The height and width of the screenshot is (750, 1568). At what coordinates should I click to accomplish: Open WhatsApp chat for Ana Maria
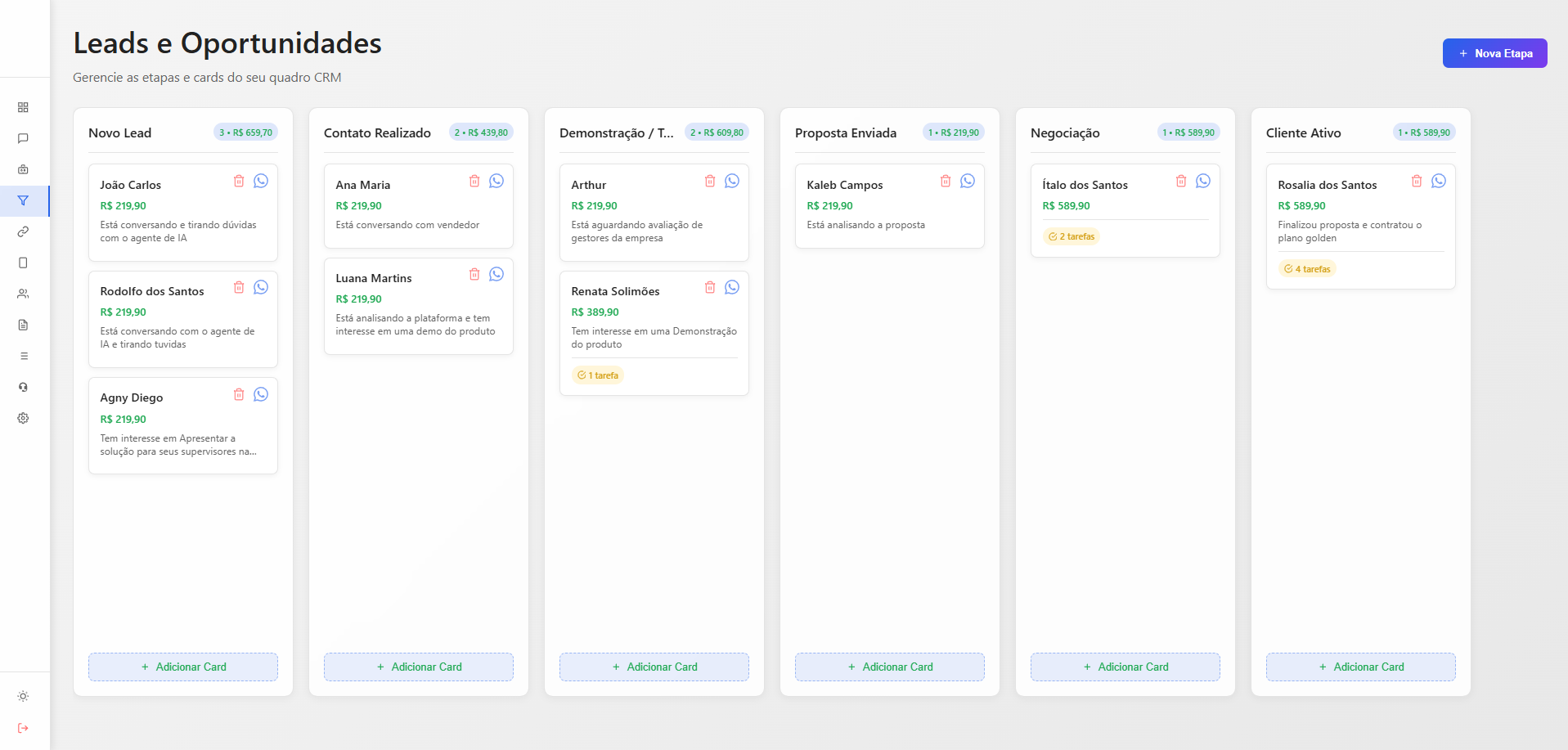pyautogui.click(x=496, y=181)
